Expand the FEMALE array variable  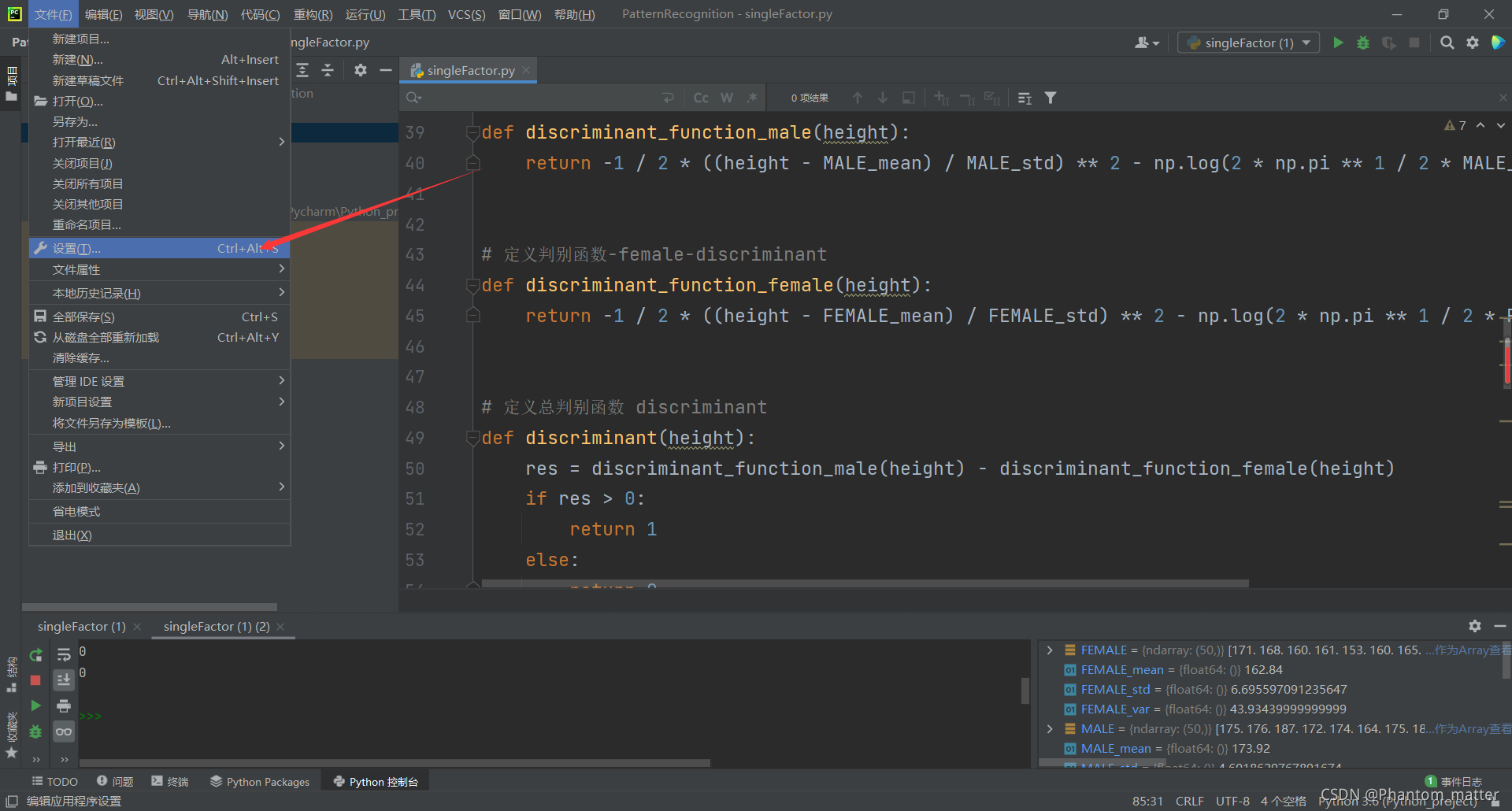pyautogui.click(x=1050, y=650)
